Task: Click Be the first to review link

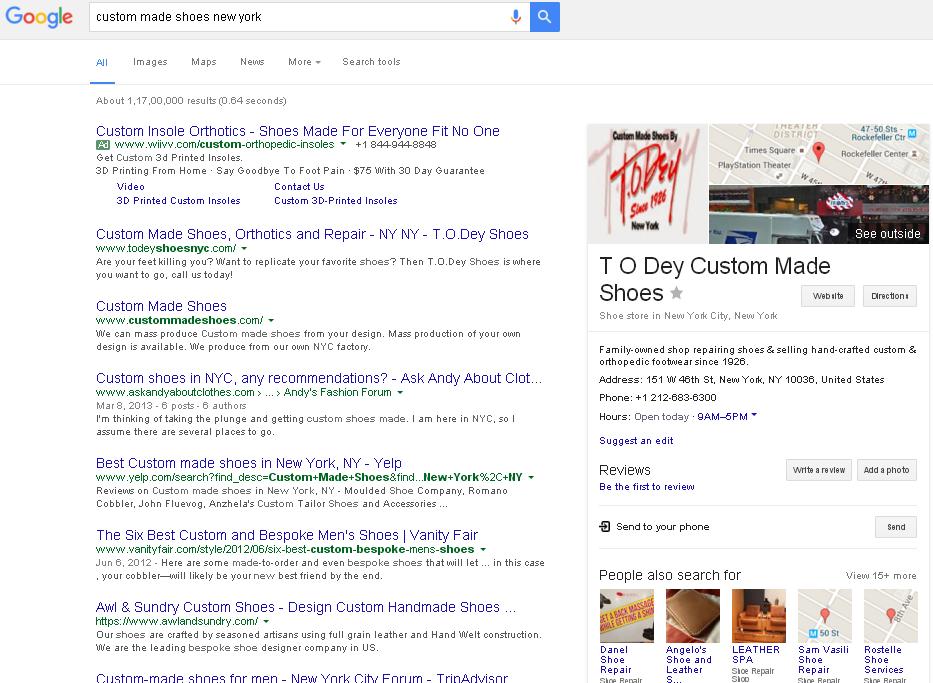Action: point(647,487)
